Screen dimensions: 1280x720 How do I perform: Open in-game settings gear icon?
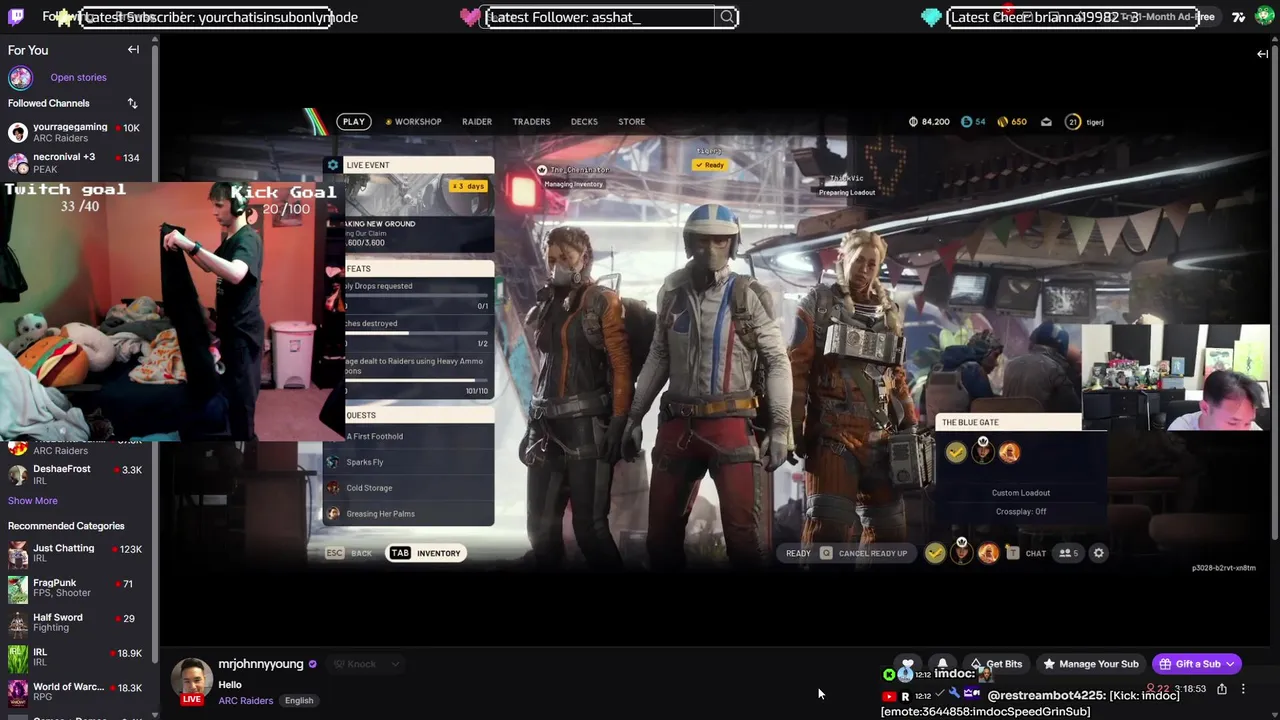point(1098,553)
